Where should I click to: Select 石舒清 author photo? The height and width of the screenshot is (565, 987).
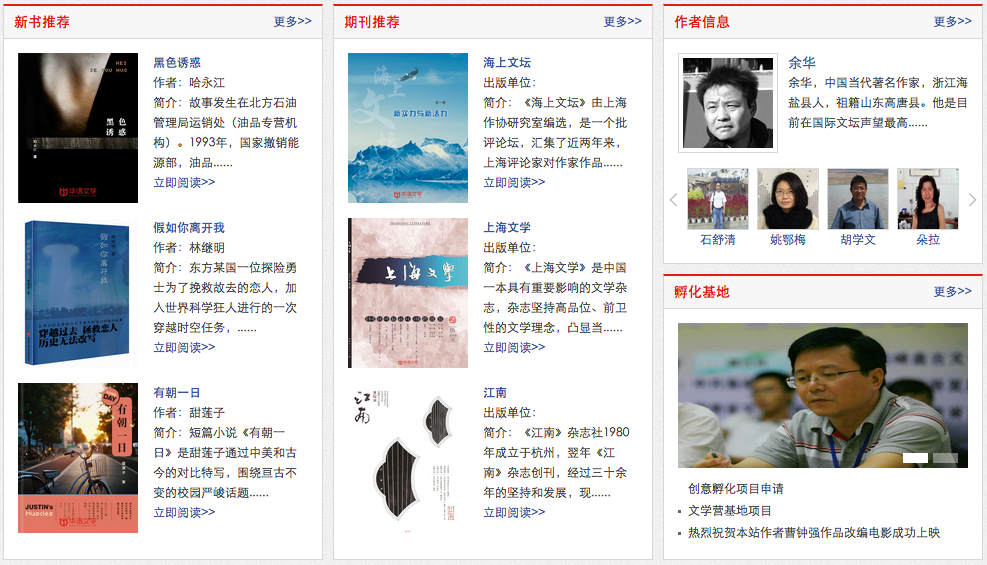tap(718, 199)
